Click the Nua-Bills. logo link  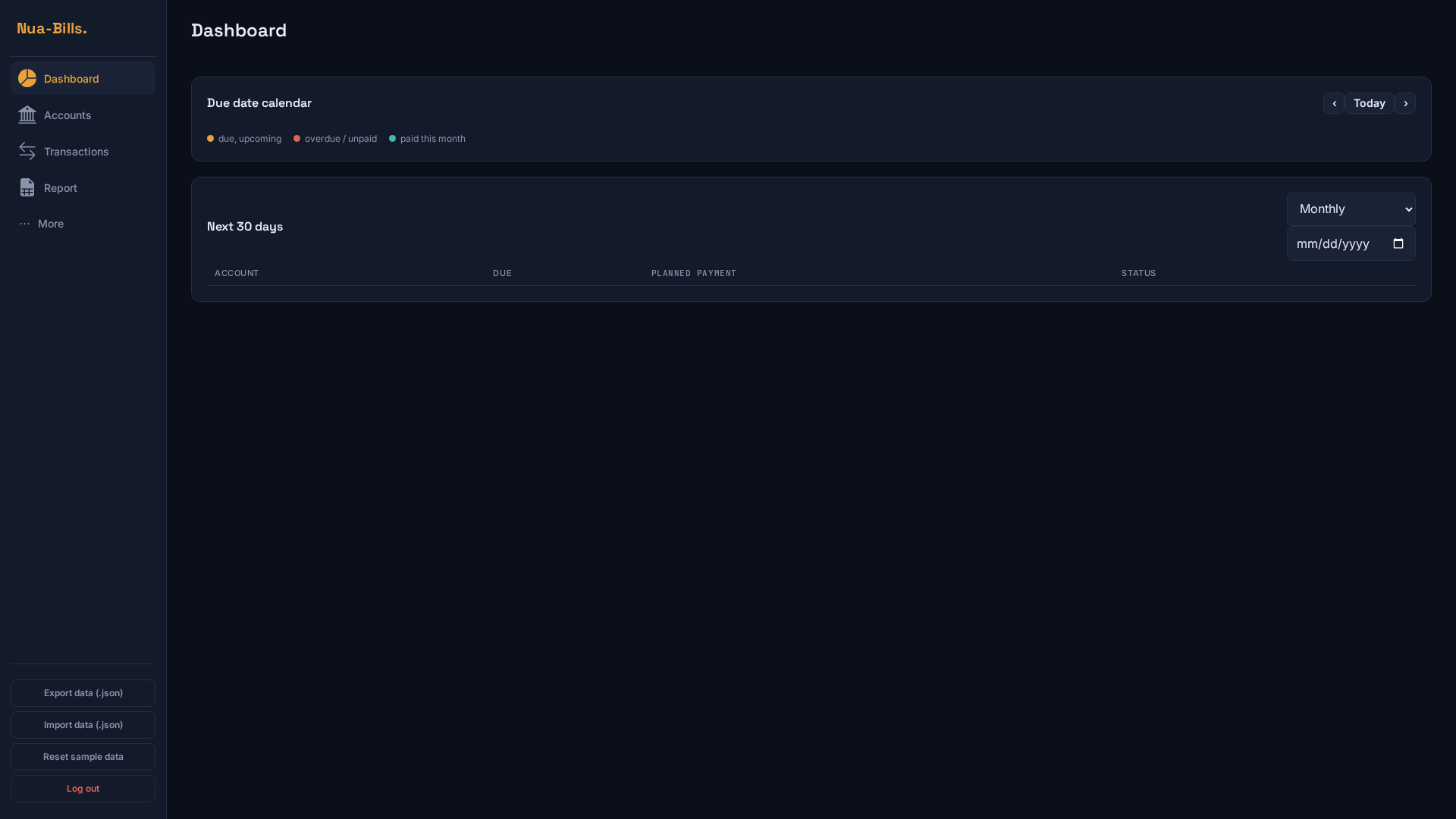click(x=52, y=28)
